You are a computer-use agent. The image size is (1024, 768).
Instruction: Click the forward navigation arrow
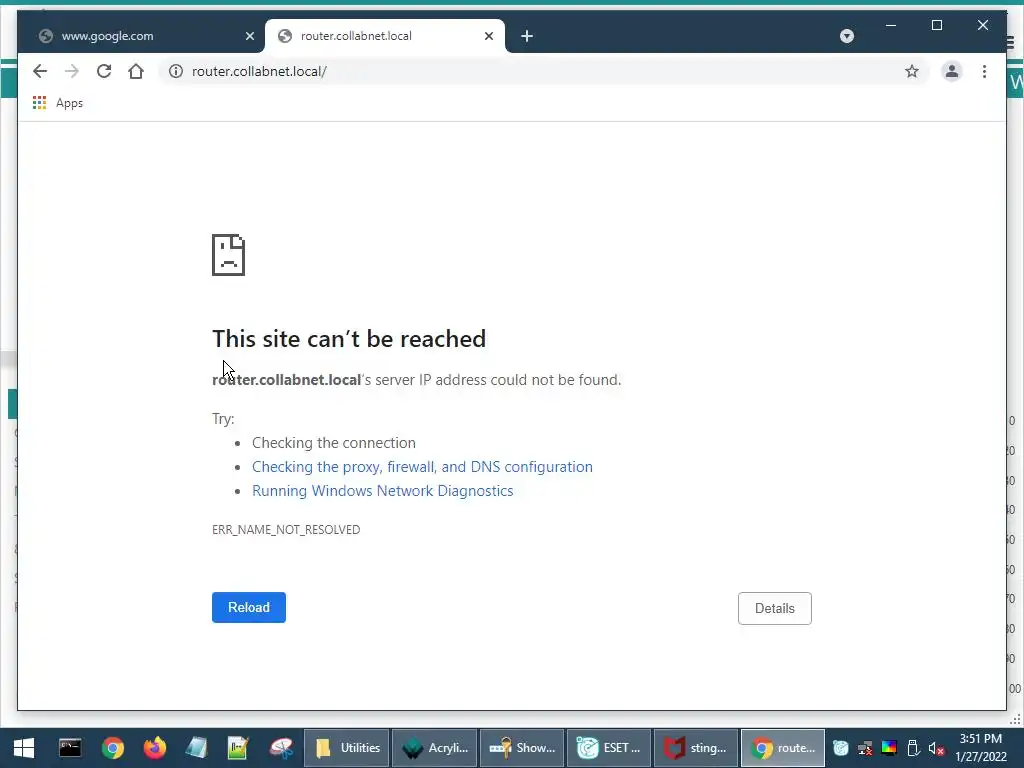tap(72, 71)
